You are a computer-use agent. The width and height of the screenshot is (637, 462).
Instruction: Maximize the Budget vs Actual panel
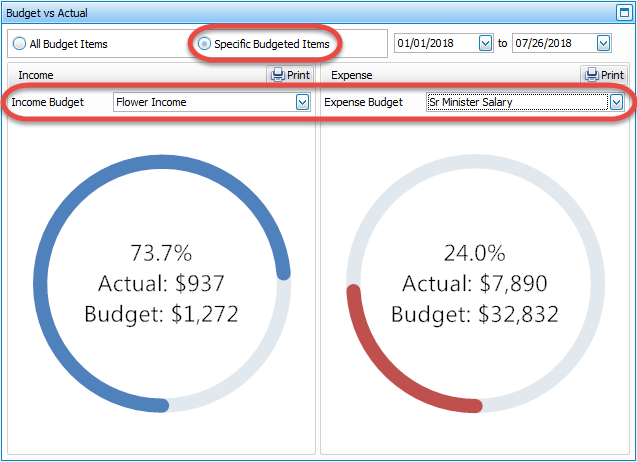(x=625, y=13)
